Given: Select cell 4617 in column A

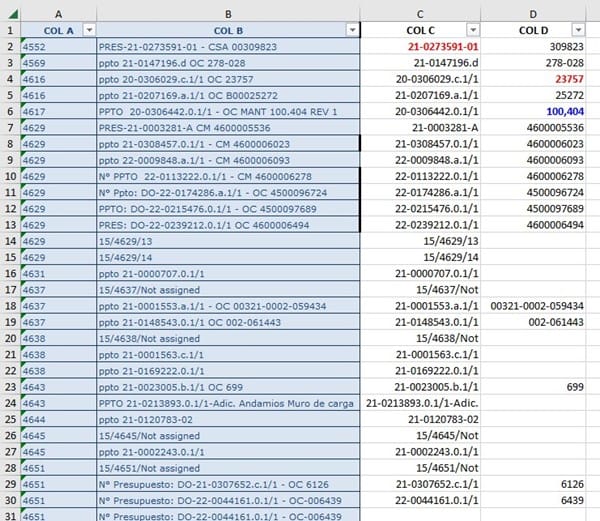Looking at the screenshot, I should (x=59, y=111).
